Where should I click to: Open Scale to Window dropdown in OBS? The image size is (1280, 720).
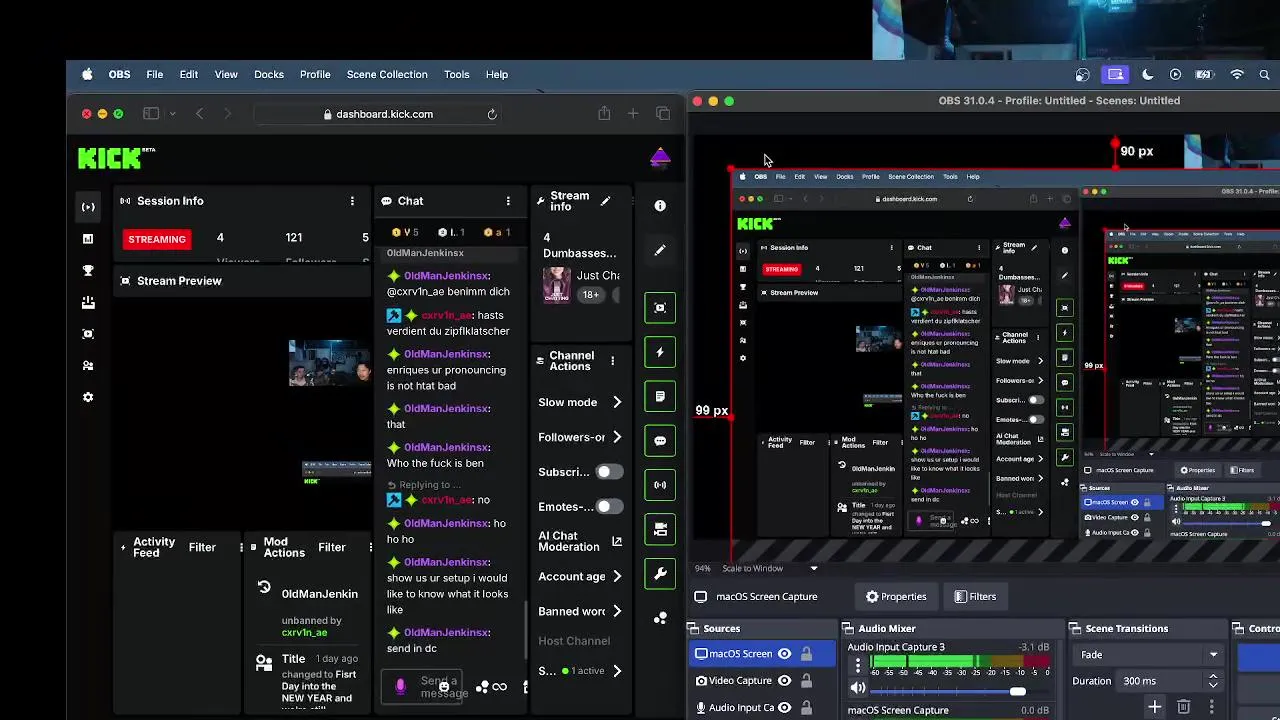point(770,568)
